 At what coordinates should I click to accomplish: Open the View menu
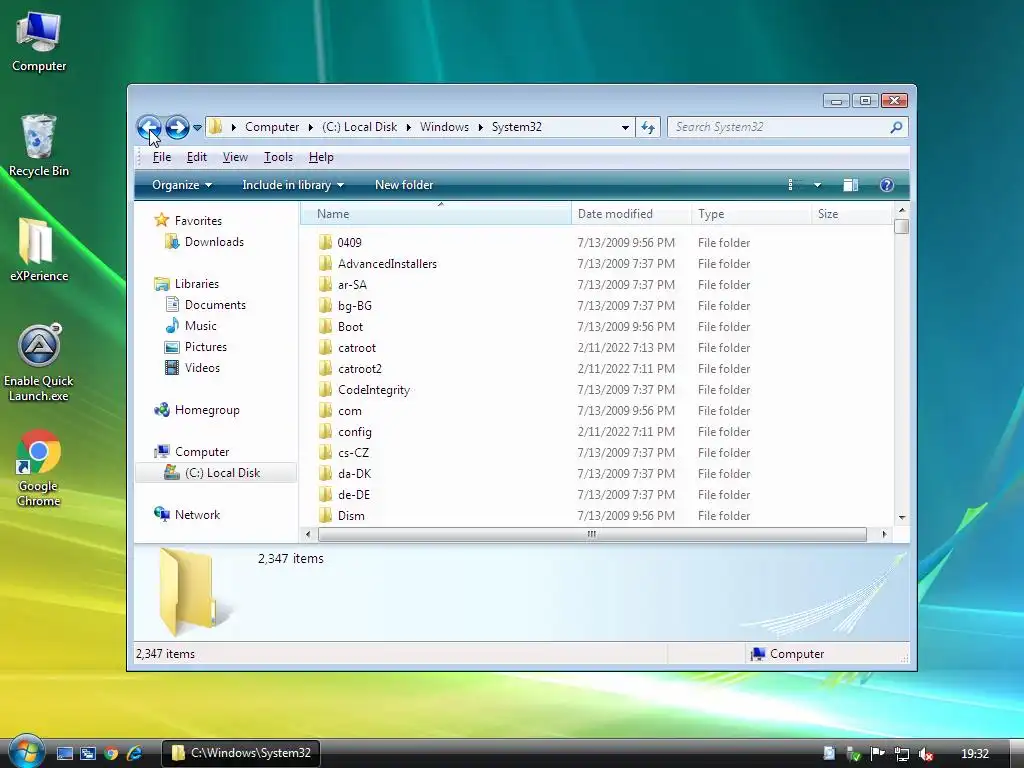pos(235,157)
